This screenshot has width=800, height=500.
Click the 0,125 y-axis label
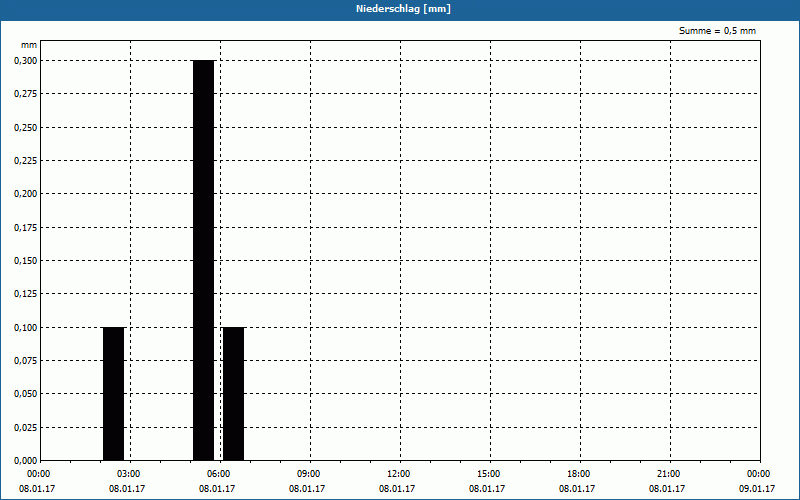click(x=26, y=294)
